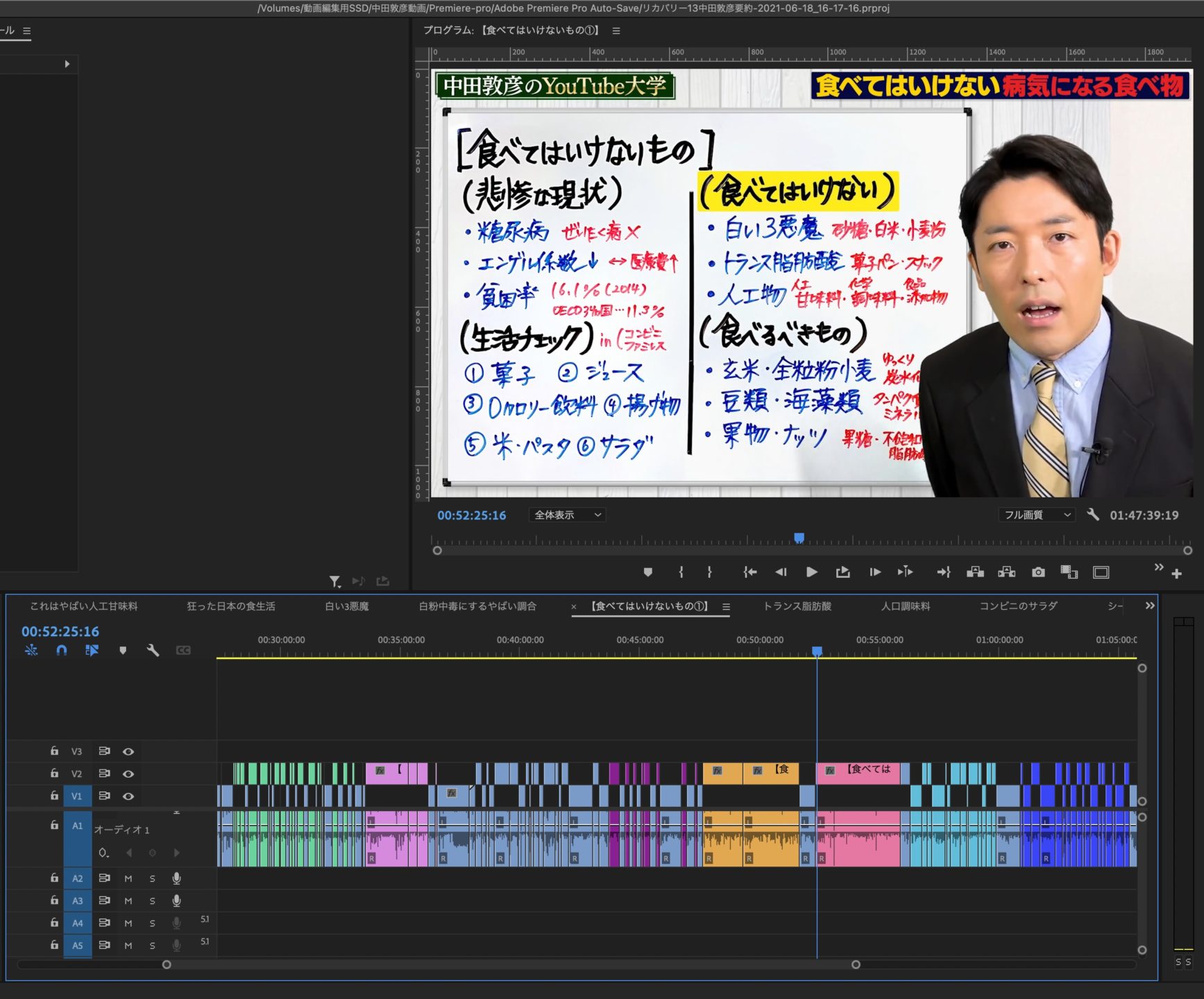Toggle Linked Selection in timeline

pyautogui.click(x=92, y=650)
